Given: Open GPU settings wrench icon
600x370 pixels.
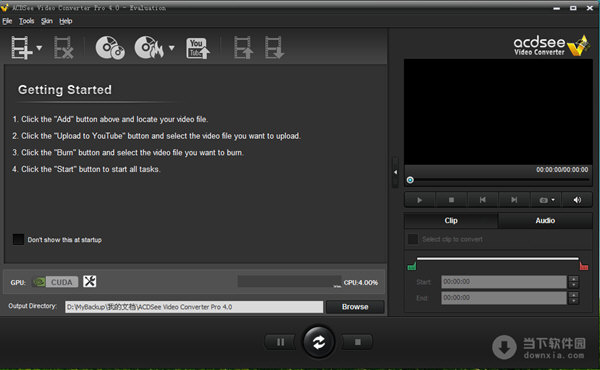Looking at the screenshot, I should [90, 282].
